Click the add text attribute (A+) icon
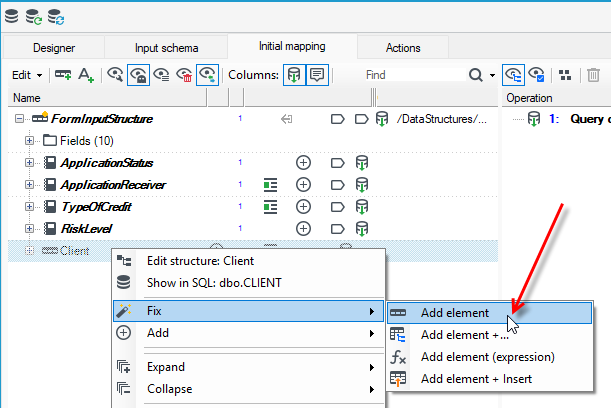The height and width of the screenshot is (408, 611). (86, 75)
